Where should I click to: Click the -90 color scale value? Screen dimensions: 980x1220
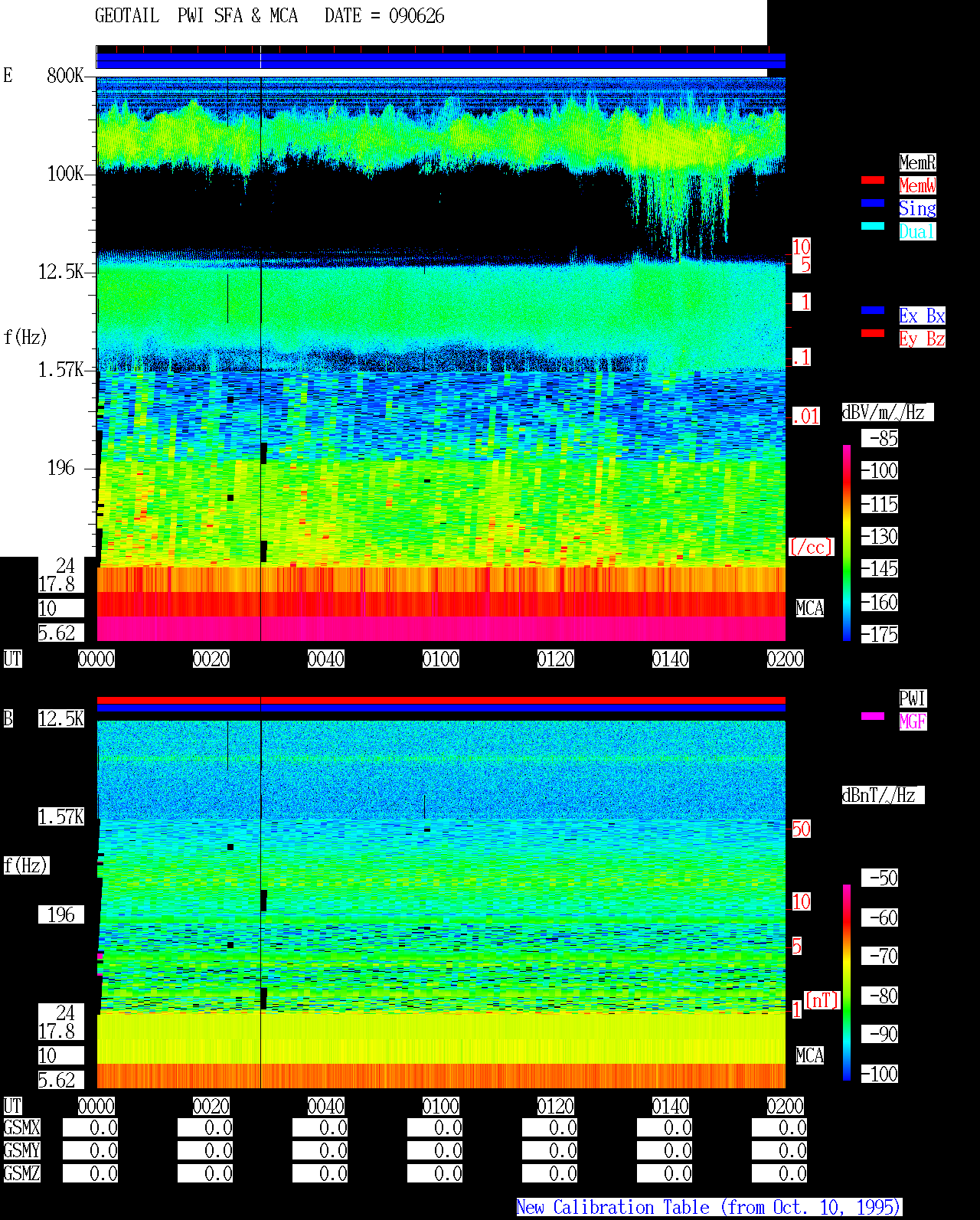(x=880, y=1034)
